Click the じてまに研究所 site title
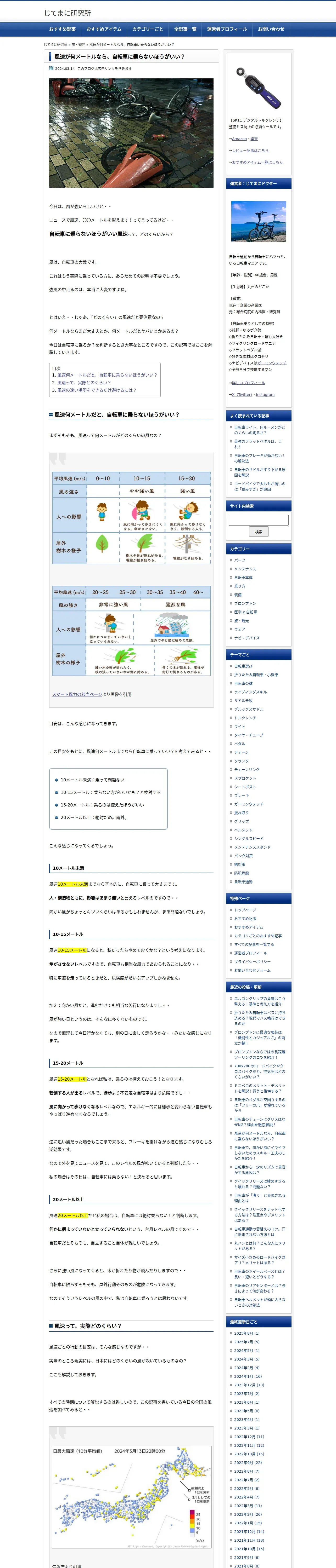The width and height of the screenshot is (336, 1568). [x=67, y=13]
